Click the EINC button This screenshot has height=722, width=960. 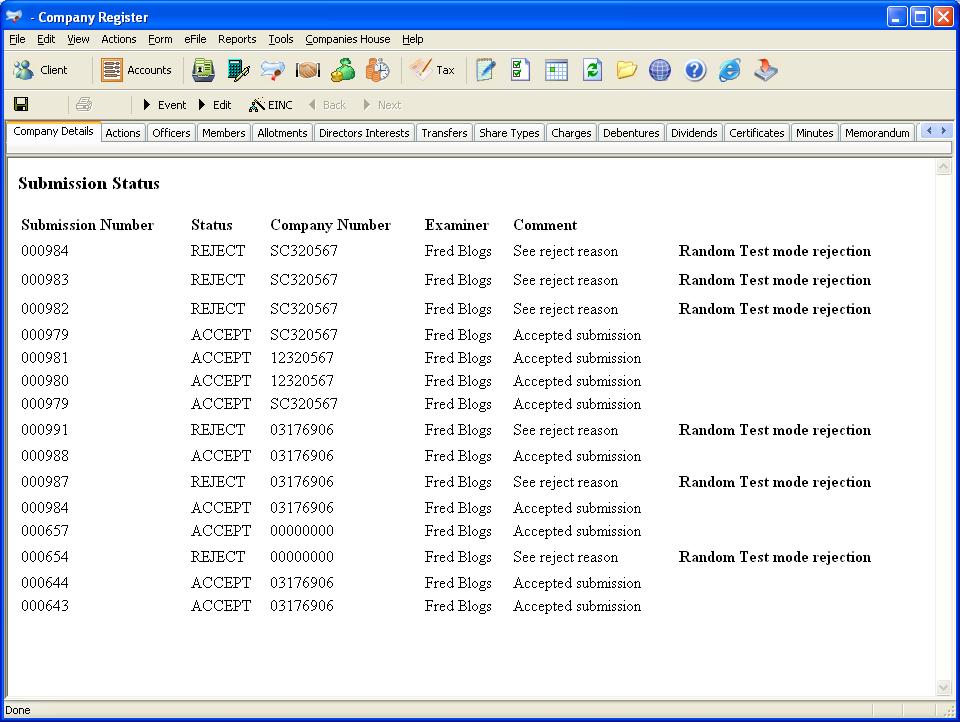tap(270, 105)
